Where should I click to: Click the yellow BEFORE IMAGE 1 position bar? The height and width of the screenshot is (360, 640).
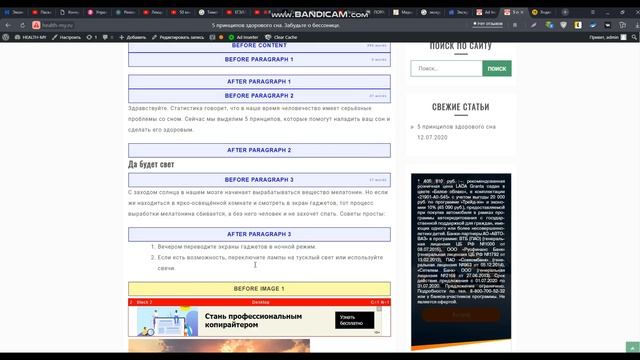point(259,289)
